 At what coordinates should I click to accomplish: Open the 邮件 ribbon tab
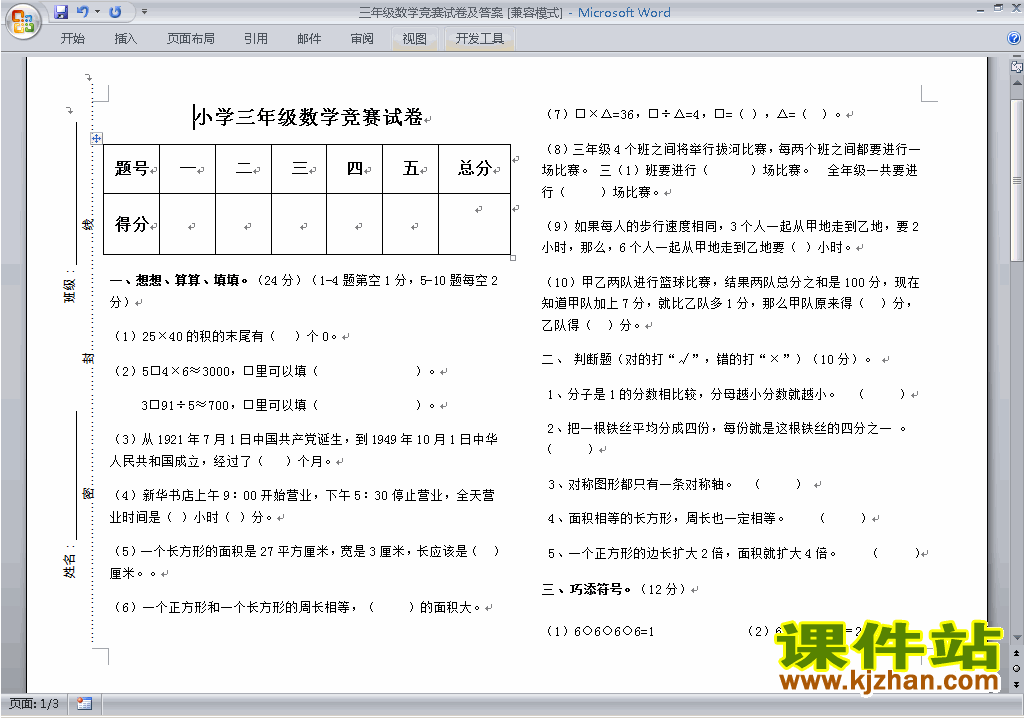309,39
